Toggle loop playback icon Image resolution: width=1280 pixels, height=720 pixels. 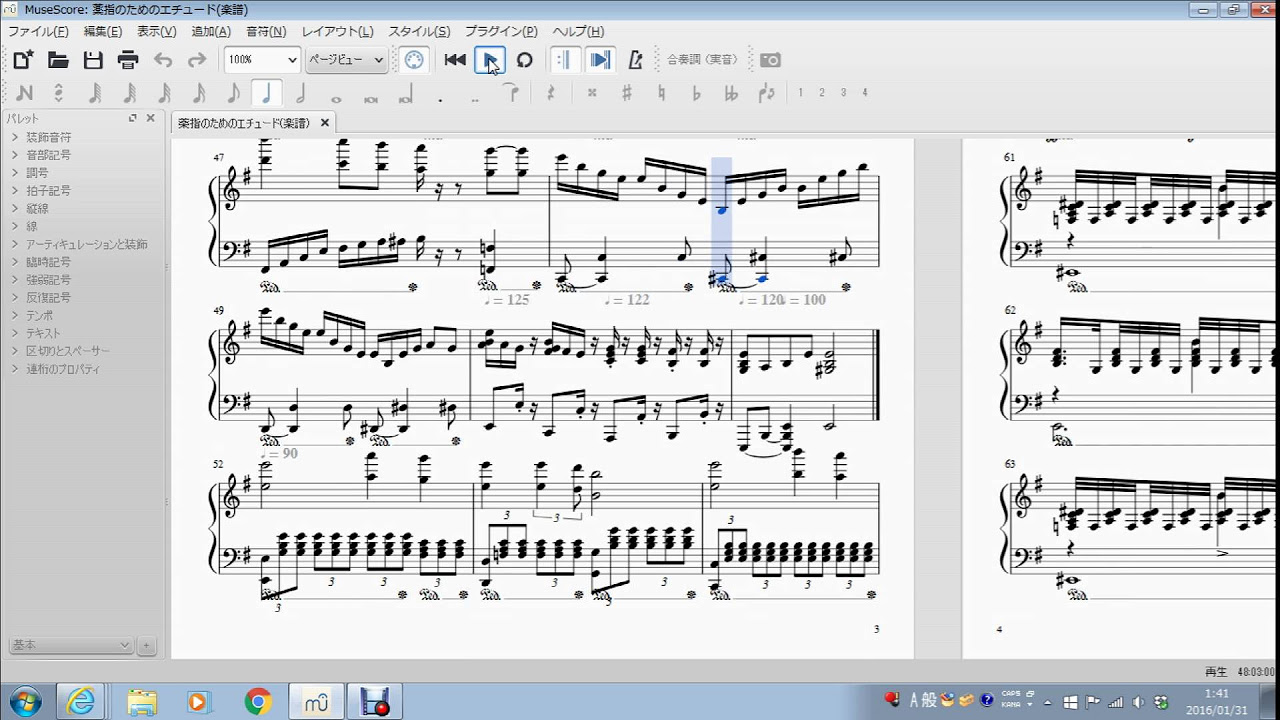524,60
